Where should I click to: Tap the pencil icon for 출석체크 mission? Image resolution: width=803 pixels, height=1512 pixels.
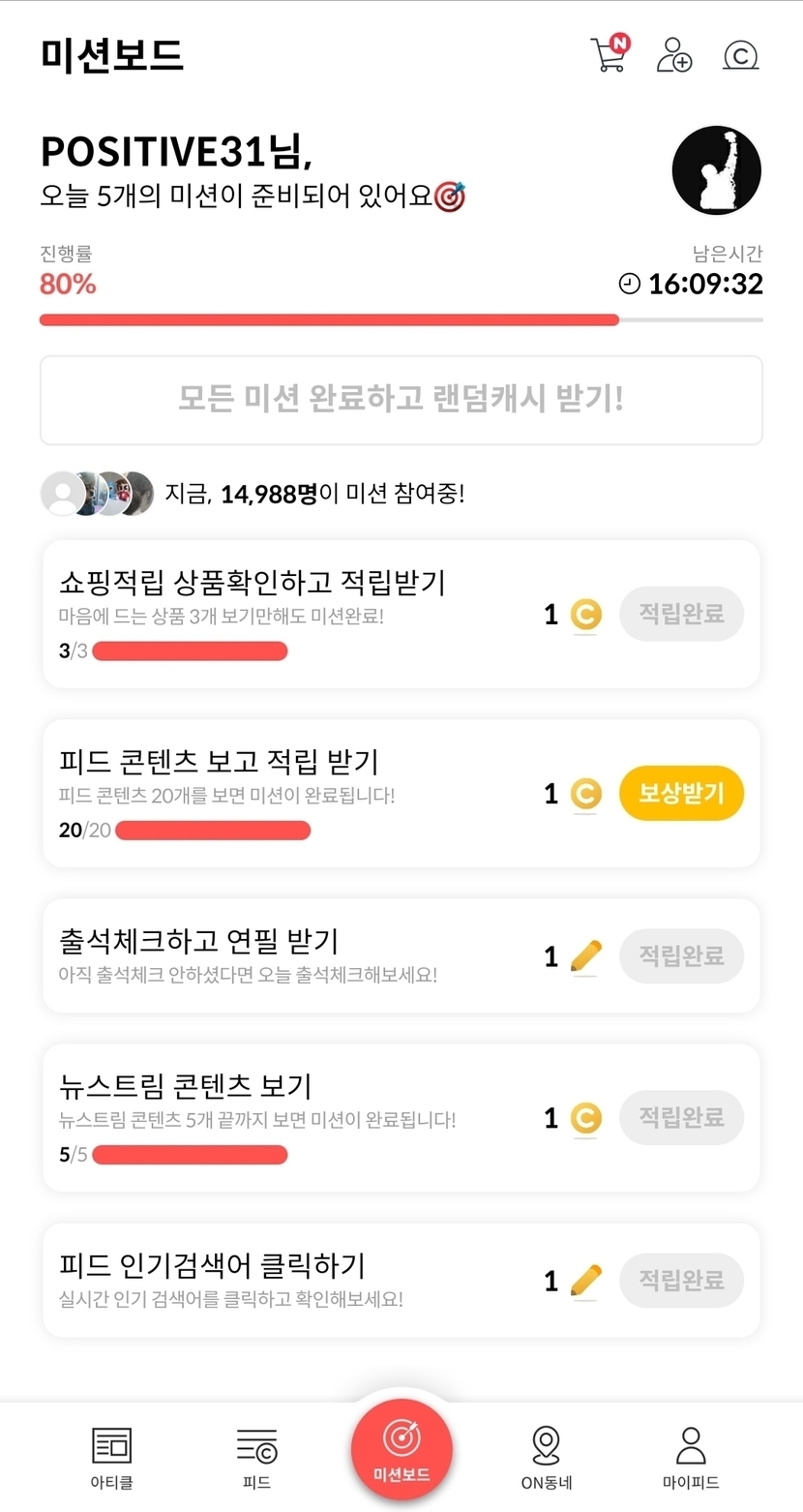[x=585, y=956]
